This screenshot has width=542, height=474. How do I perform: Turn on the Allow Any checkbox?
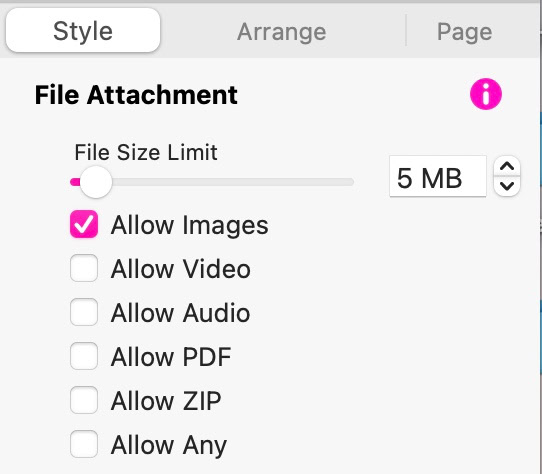[84, 444]
